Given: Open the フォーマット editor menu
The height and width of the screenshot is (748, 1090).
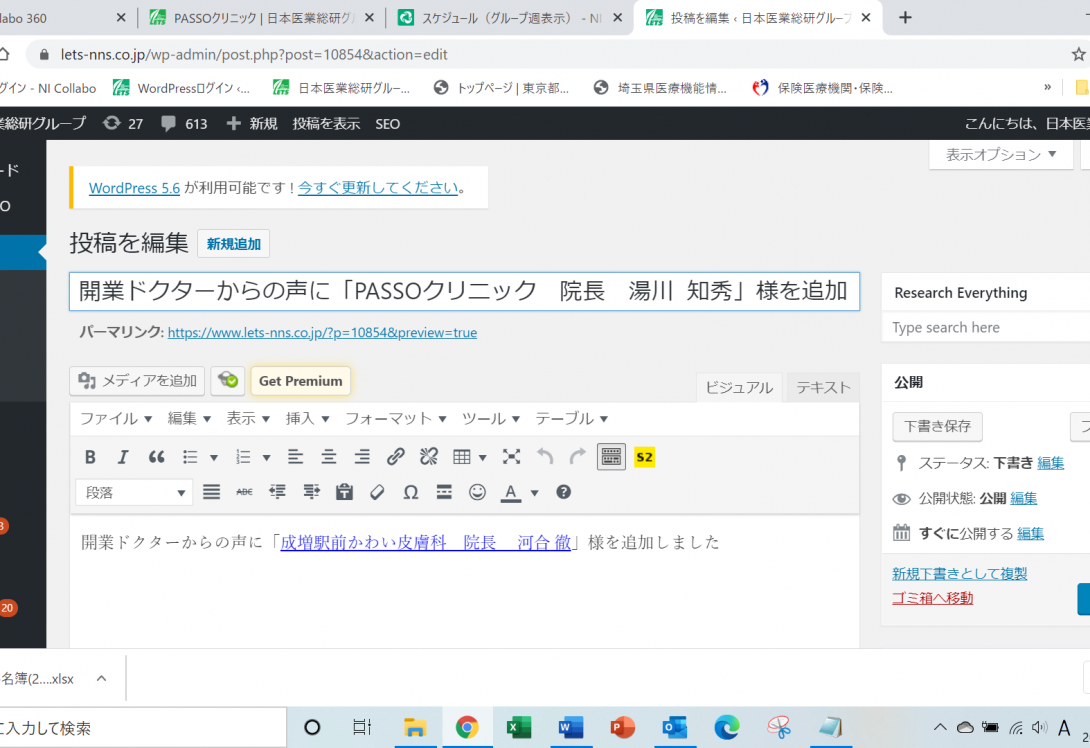Looking at the screenshot, I should 396,418.
